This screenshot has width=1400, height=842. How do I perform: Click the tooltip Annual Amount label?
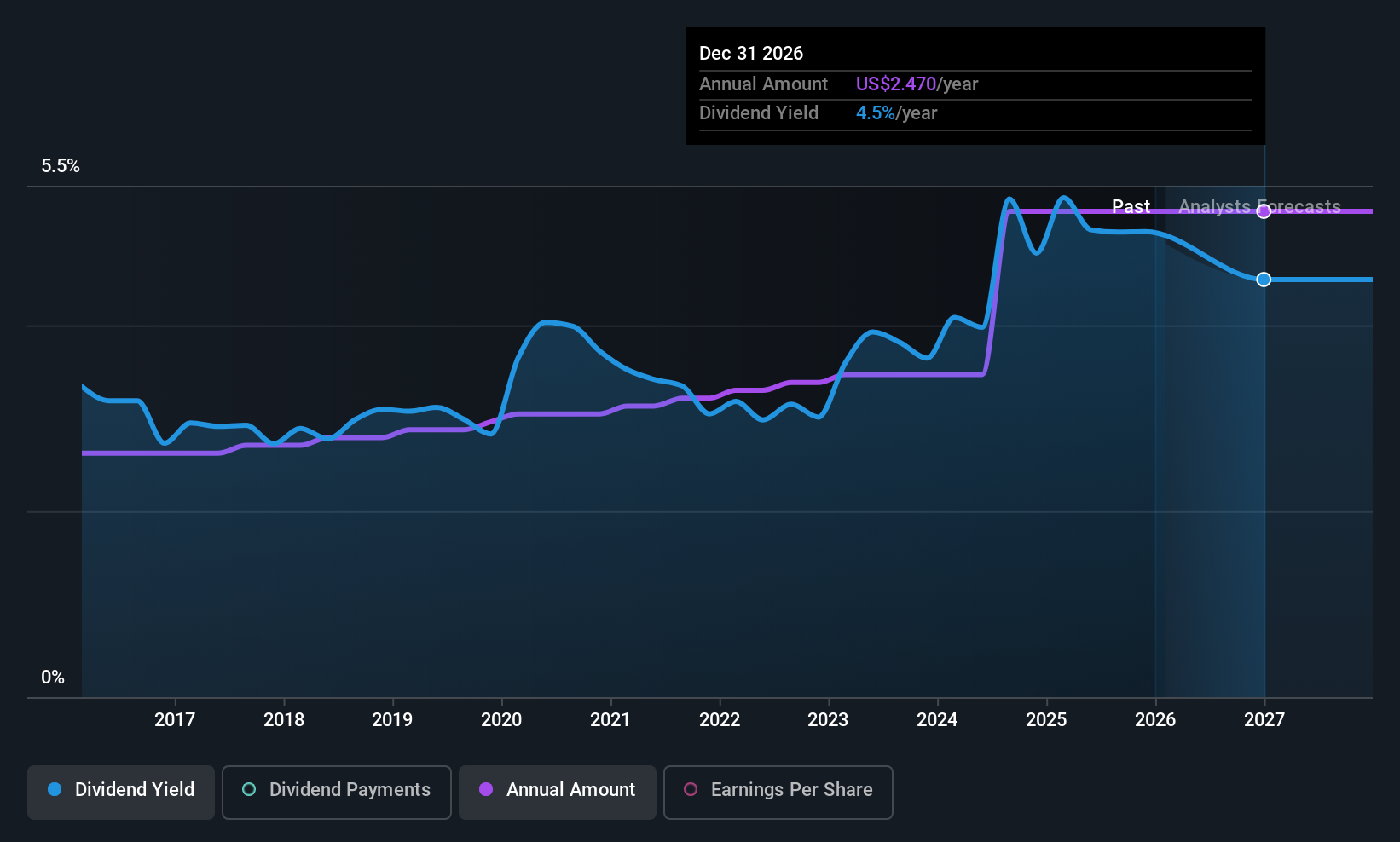(x=763, y=84)
